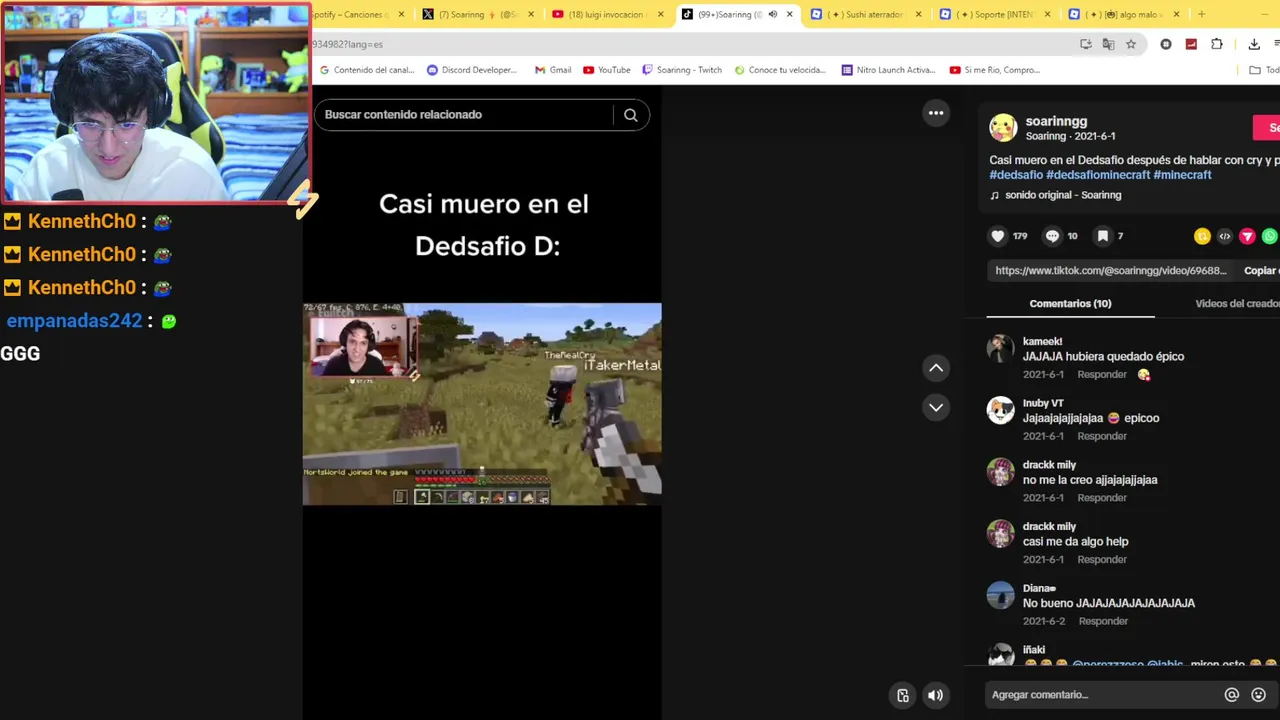Click the dark circular extension icon
This screenshot has height=720, width=1280.
(1166, 44)
